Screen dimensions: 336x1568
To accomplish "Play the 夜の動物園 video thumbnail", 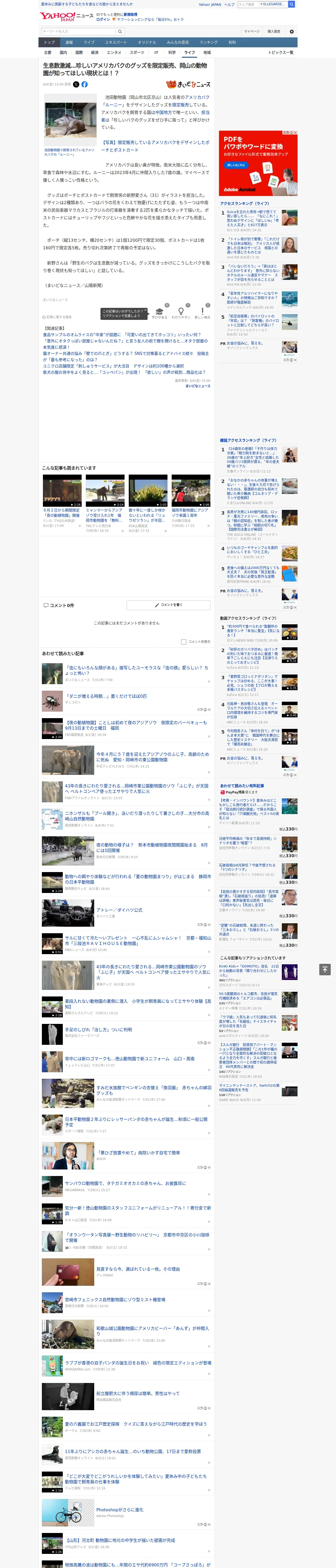I will [x=62, y=491].
